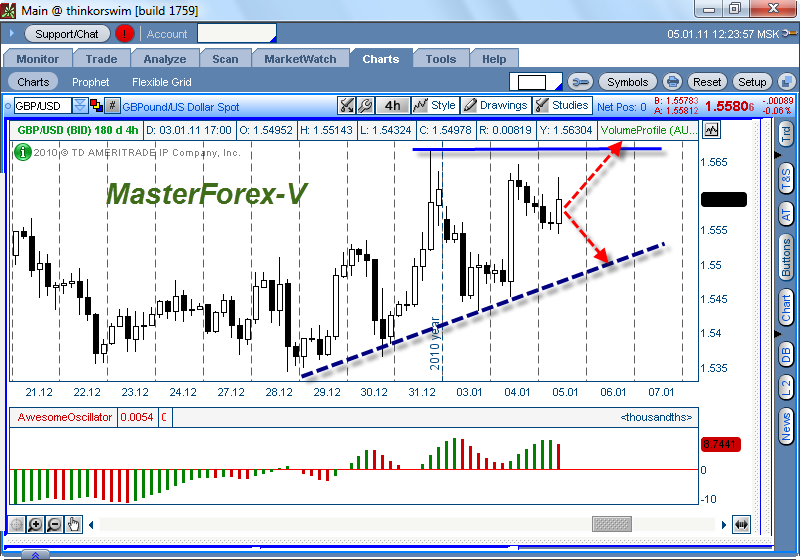Click the Reset button
Viewport: 800px width, 560px height.
pos(707,82)
